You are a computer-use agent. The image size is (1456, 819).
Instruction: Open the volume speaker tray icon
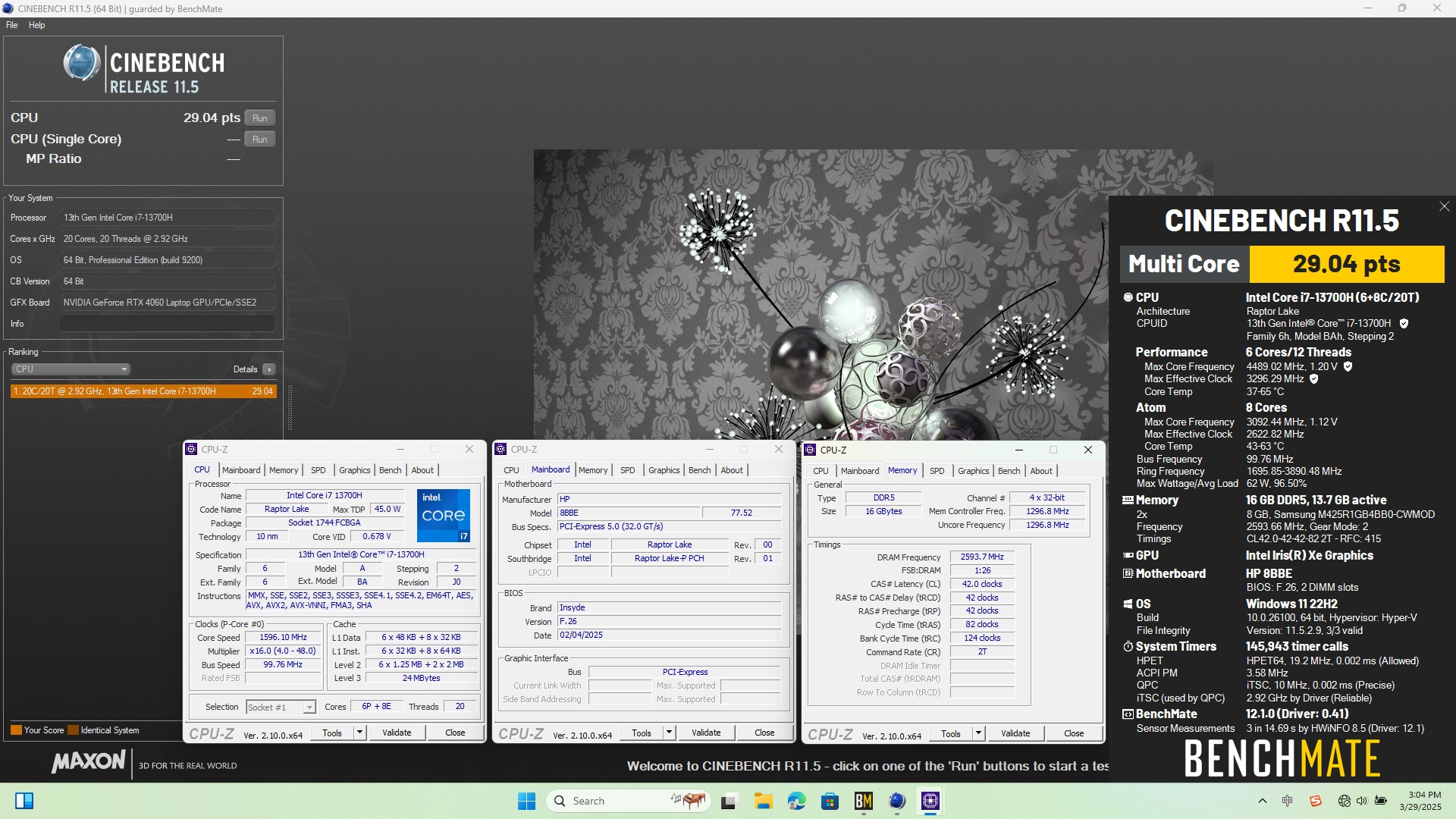[1362, 801]
